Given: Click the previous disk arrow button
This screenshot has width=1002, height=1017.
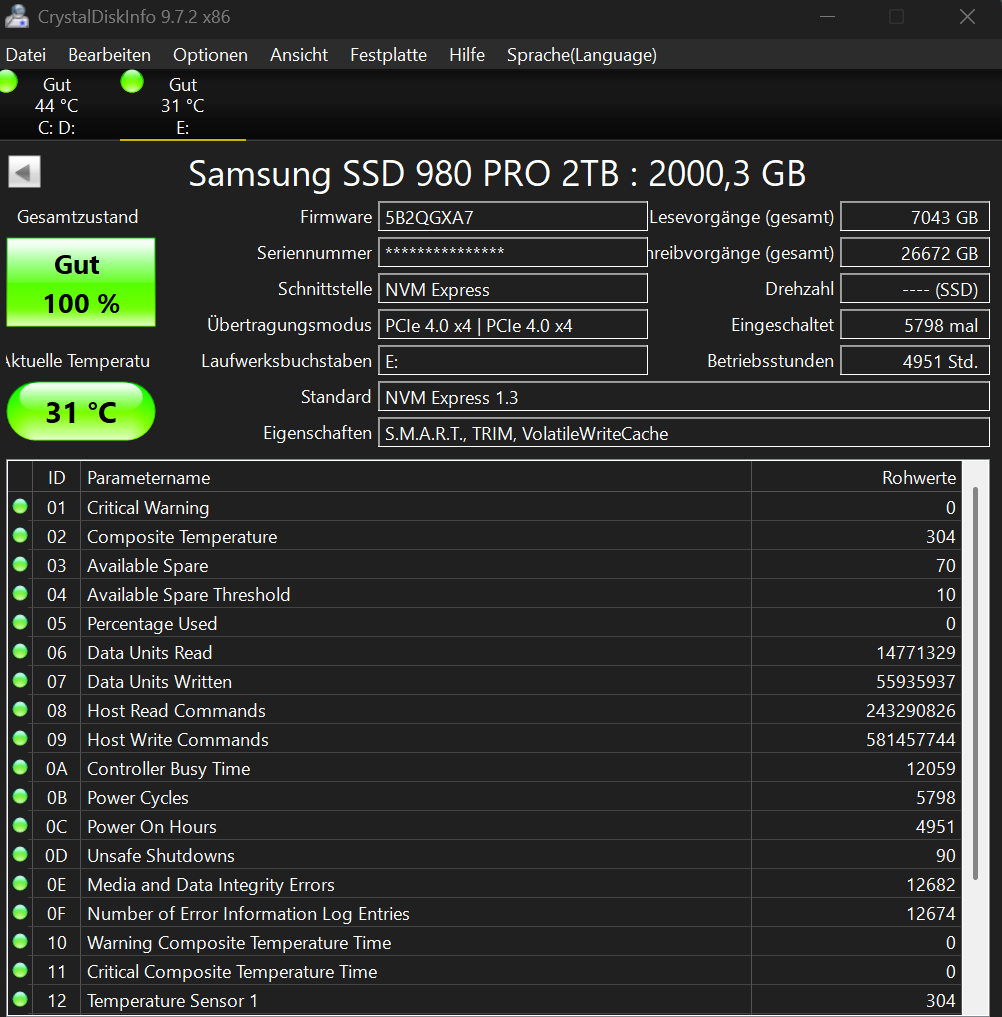Looking at the screenshot, I should point(24,172).
